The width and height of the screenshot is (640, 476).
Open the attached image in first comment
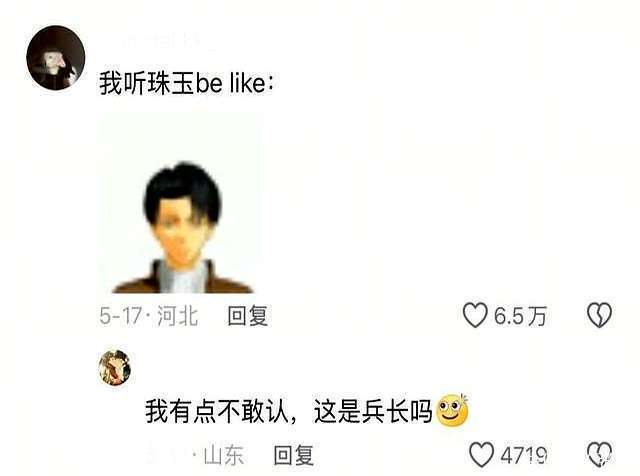(181, 203)
